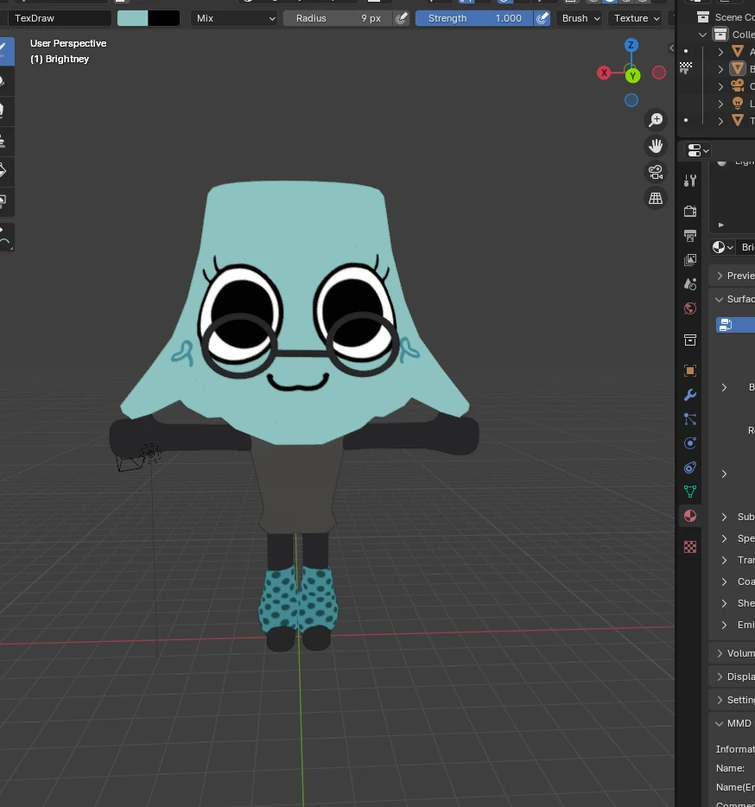Expand the Volume panel

click(x=739, y=653)
